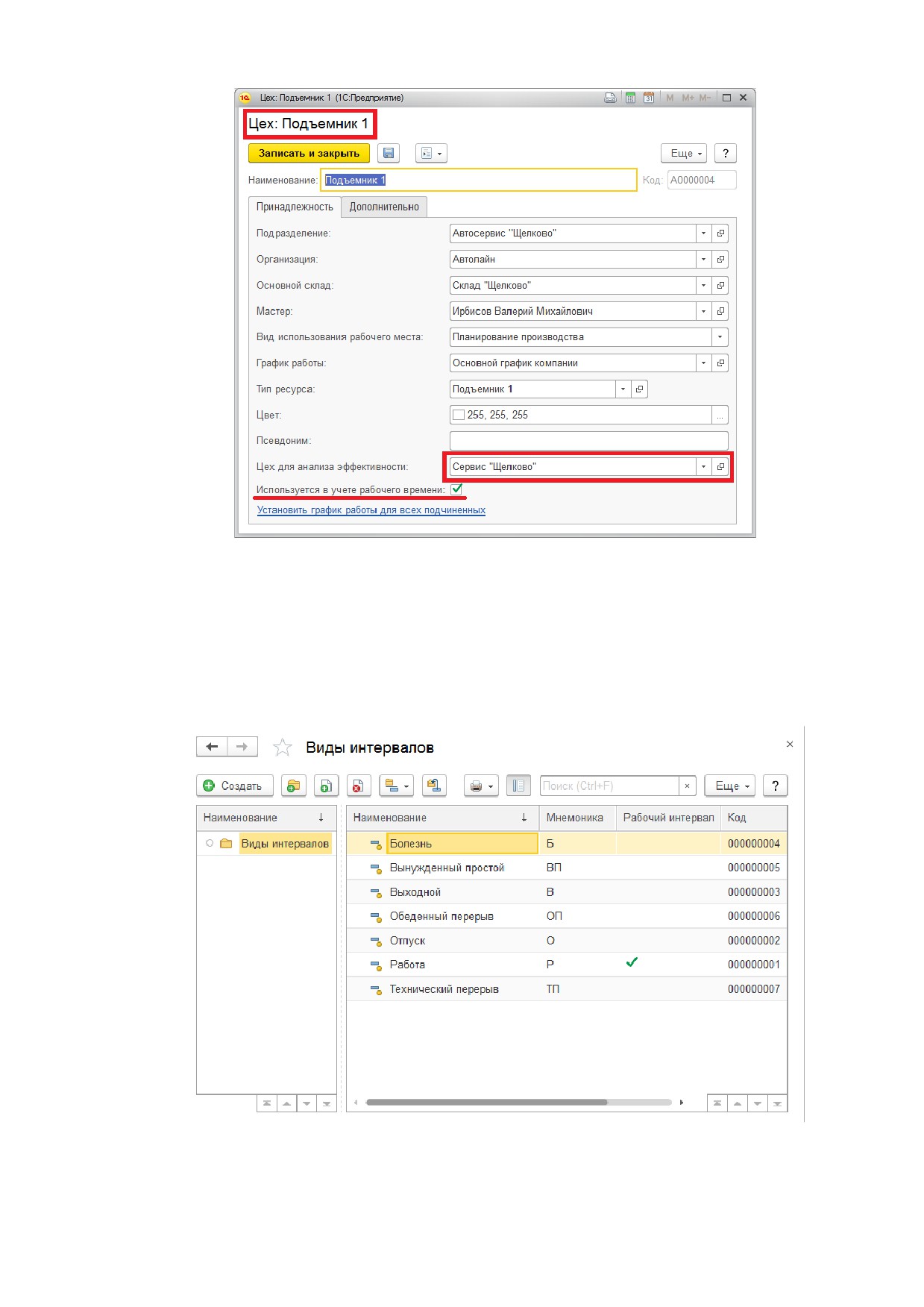Click the 1C logo in title bar
The image size is (924, 1307).
[245, 98]
